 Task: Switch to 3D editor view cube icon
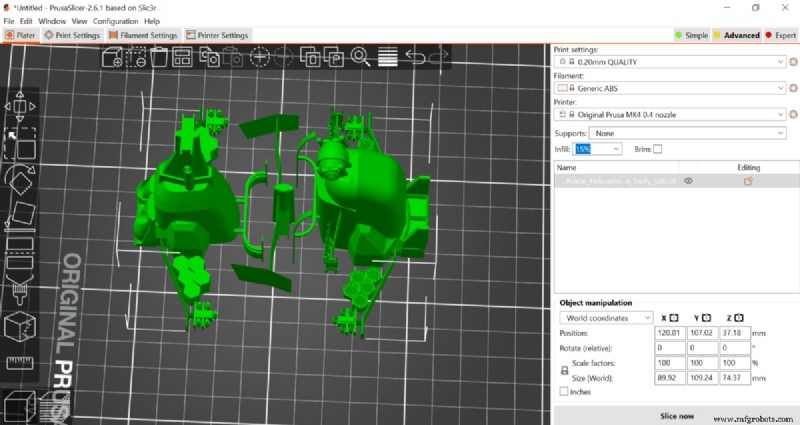click(19, 407)
